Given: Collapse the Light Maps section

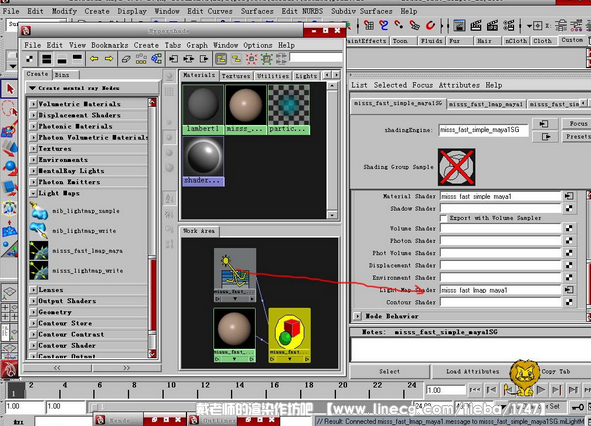Looking at the screenshot, I should point(34,193).
